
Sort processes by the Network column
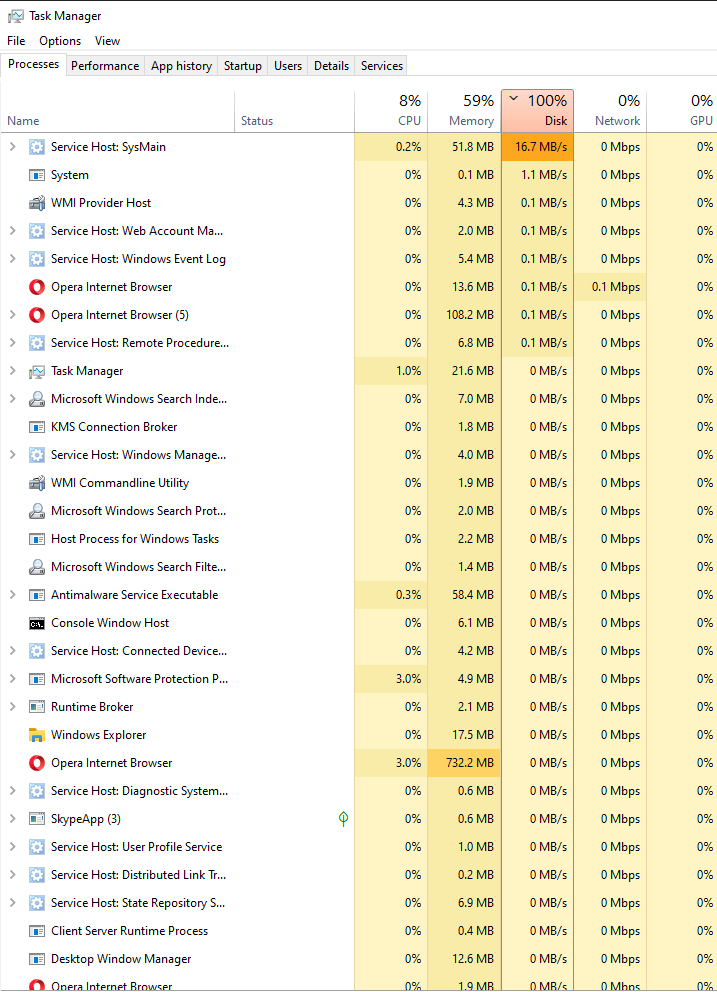click(x=610, y=111)
